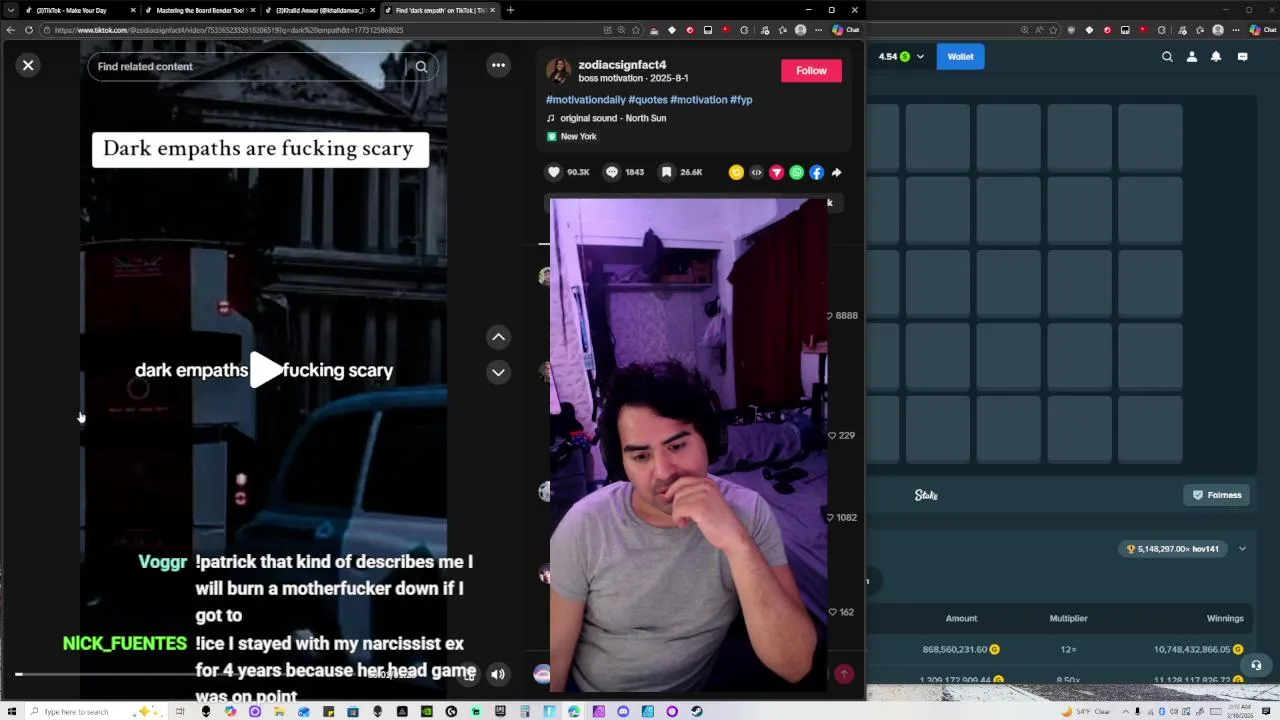Open the #motivation hashtag
This screenshot has height=720, width=1280.
click(699, 100)
